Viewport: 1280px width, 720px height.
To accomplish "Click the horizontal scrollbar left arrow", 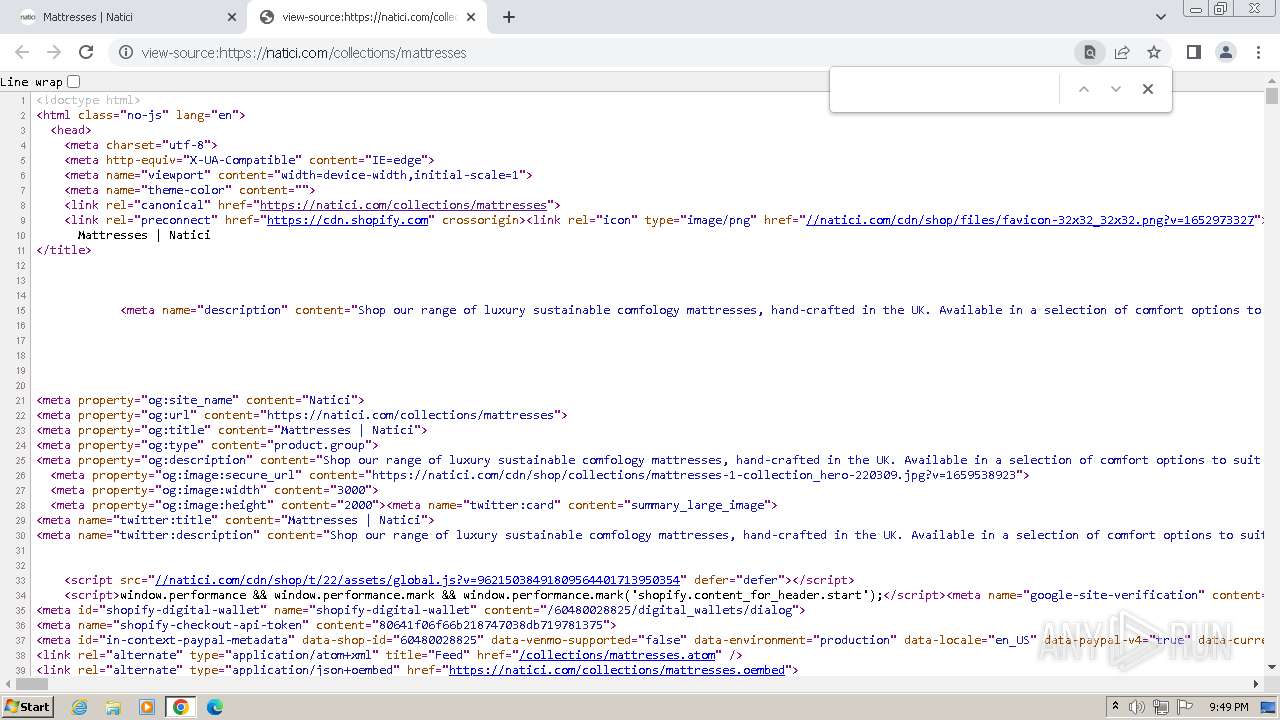I will (x=7, y=684).
